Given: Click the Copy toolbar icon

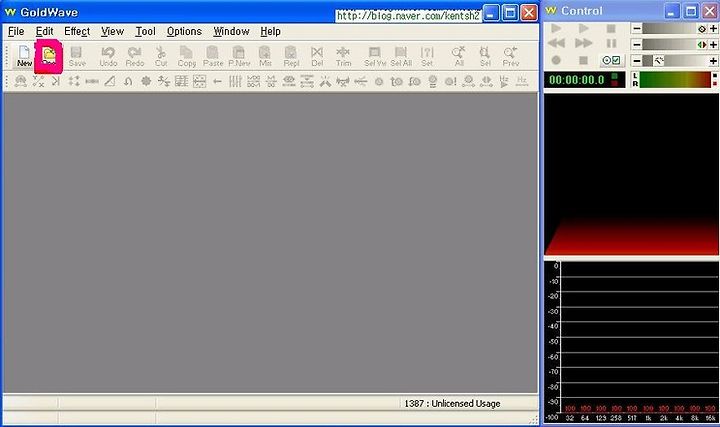Looking at the screenshot, I should pos(186,56).
